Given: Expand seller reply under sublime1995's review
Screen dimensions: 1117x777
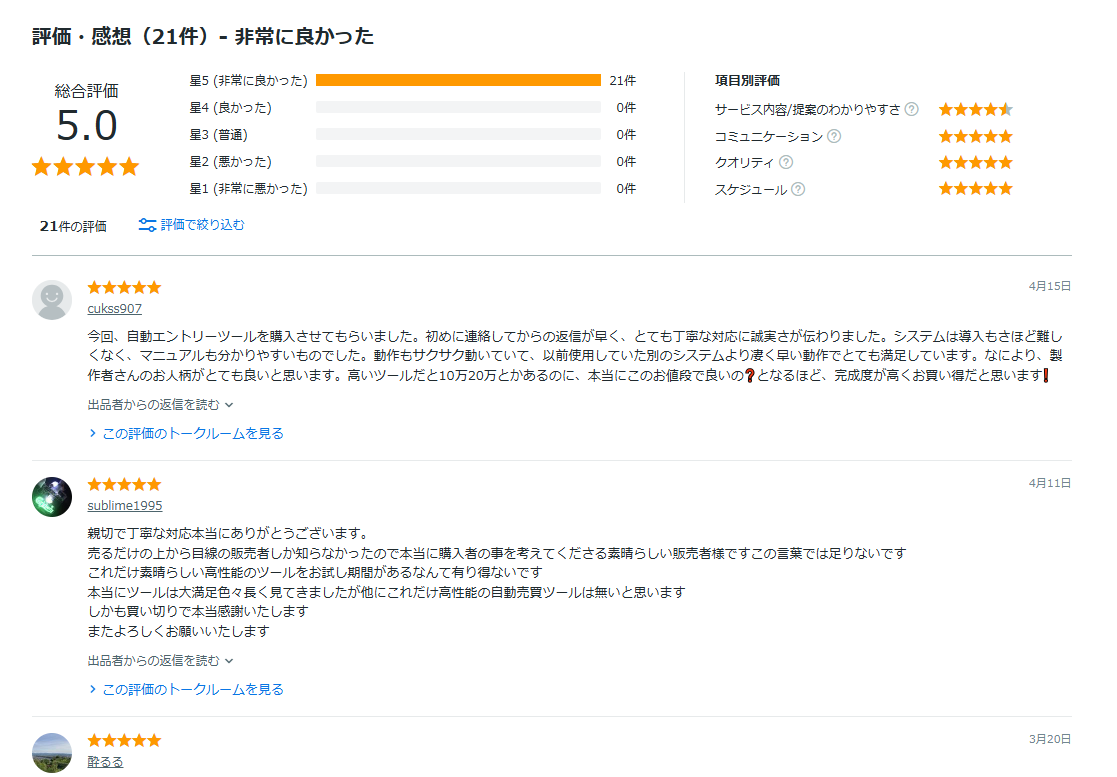Looking at the screenshot, I should 160,661.
